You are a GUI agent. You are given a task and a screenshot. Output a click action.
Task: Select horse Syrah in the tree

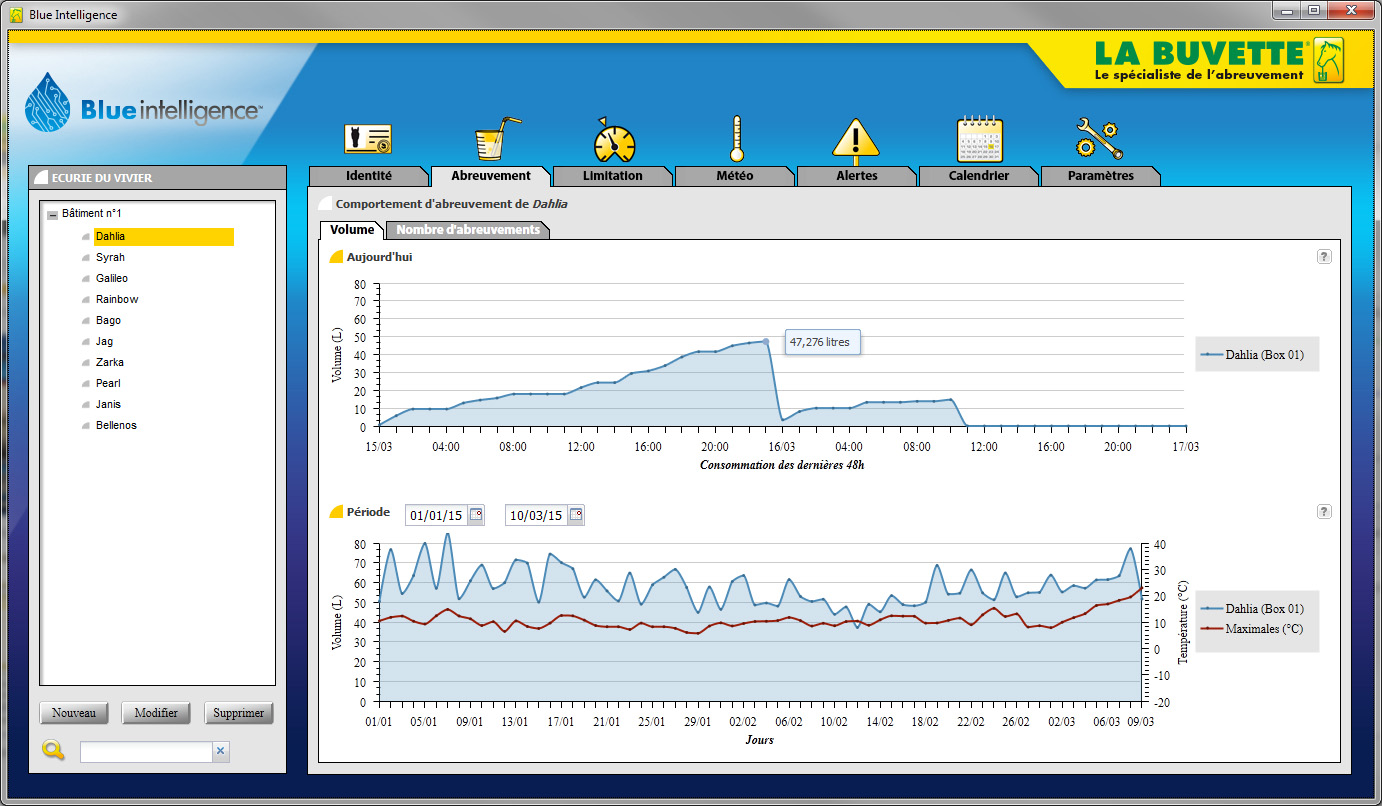coord(110,258)
